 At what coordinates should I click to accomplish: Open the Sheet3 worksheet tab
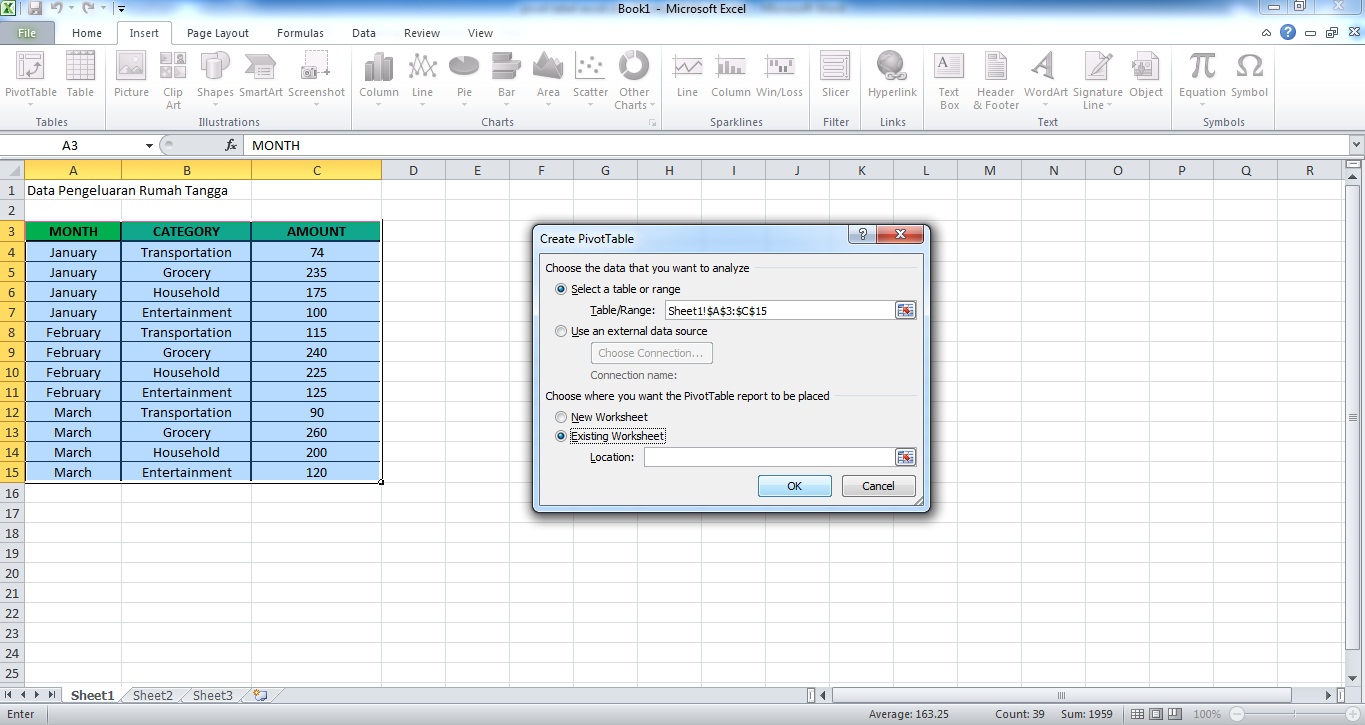pos(211,694)
